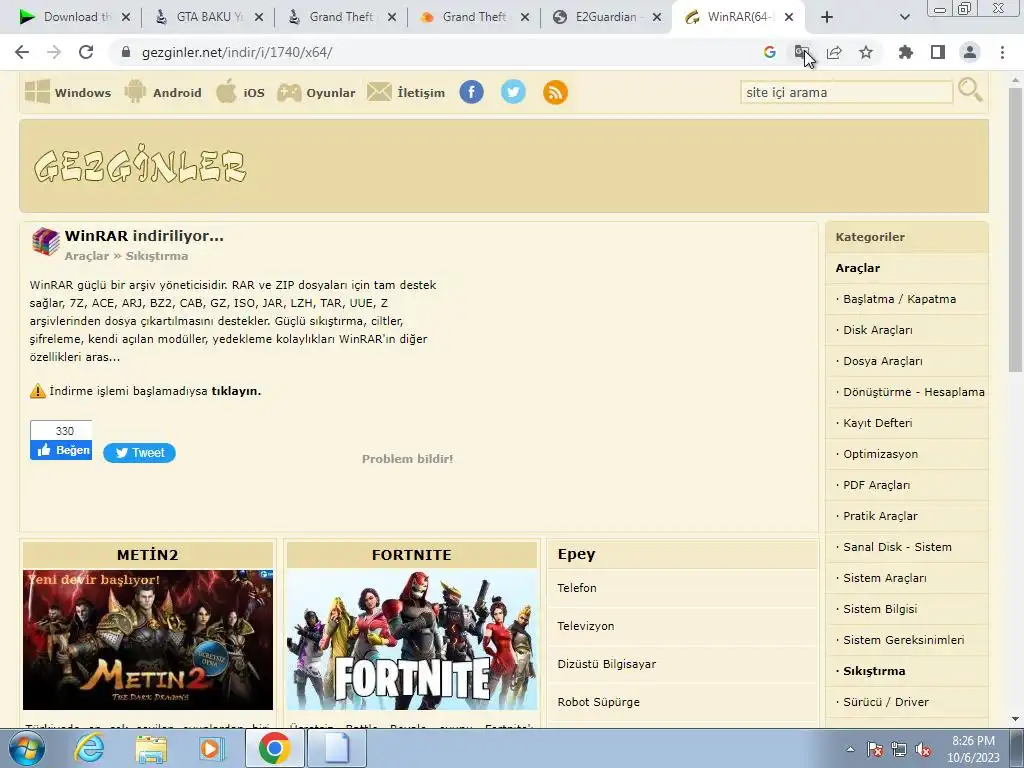The width and height of the screenshot is (1024, 768).
Task: Open the Telefon link under Epey
Action: 577,588
